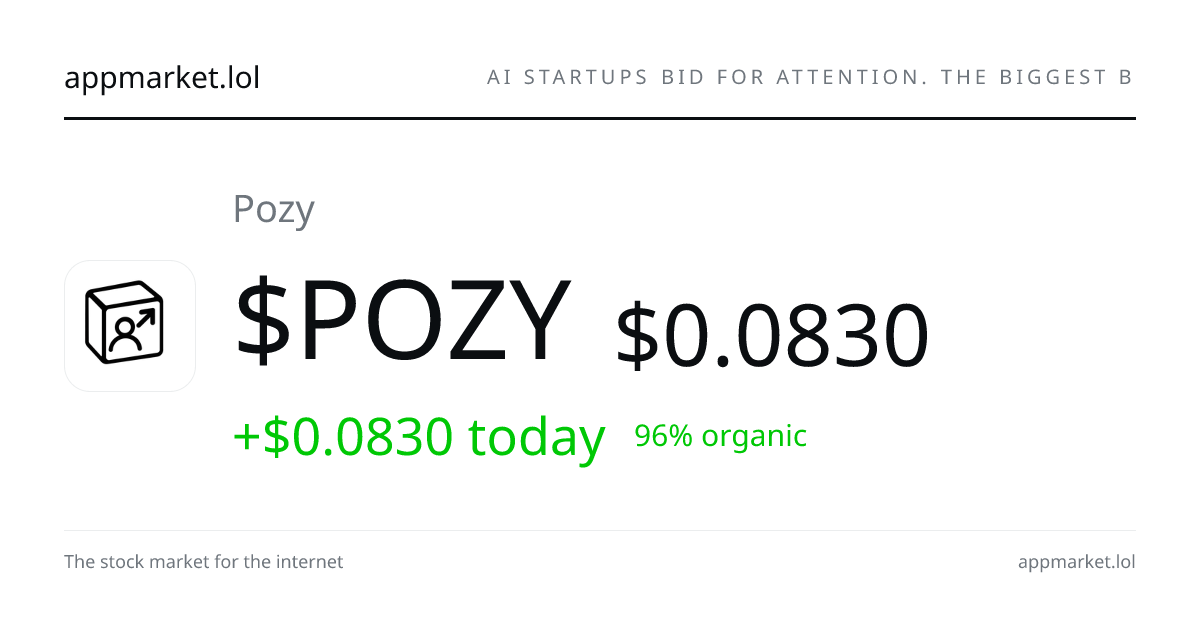
Task: Click the cube outline of Pozy logo
Action: 123,323
